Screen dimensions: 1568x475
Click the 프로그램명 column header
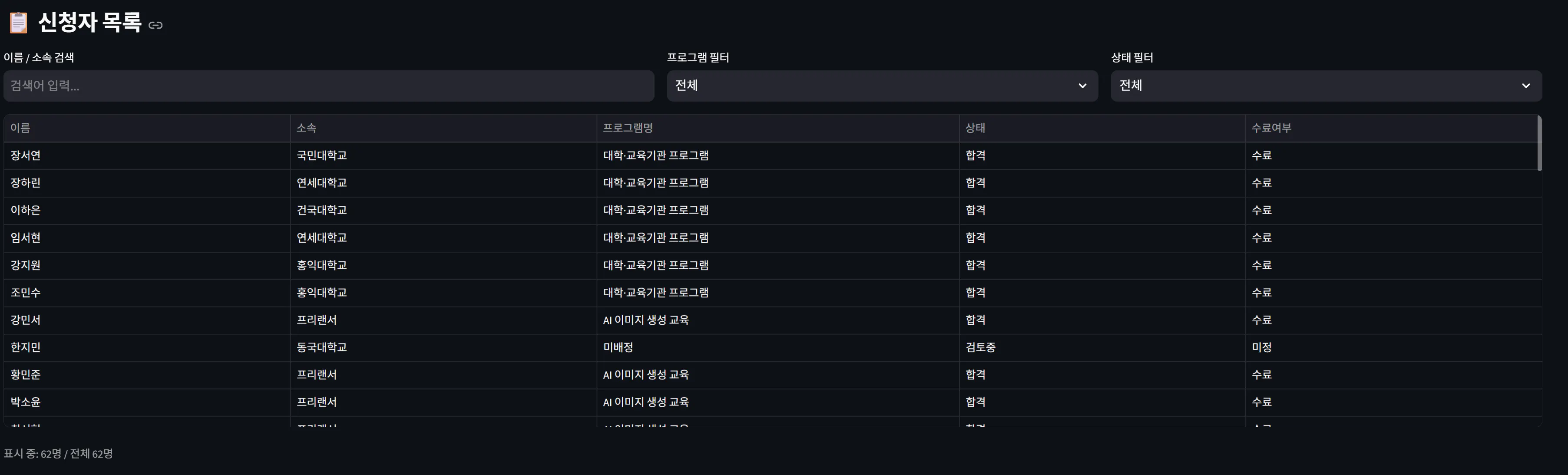pos(628,128)
